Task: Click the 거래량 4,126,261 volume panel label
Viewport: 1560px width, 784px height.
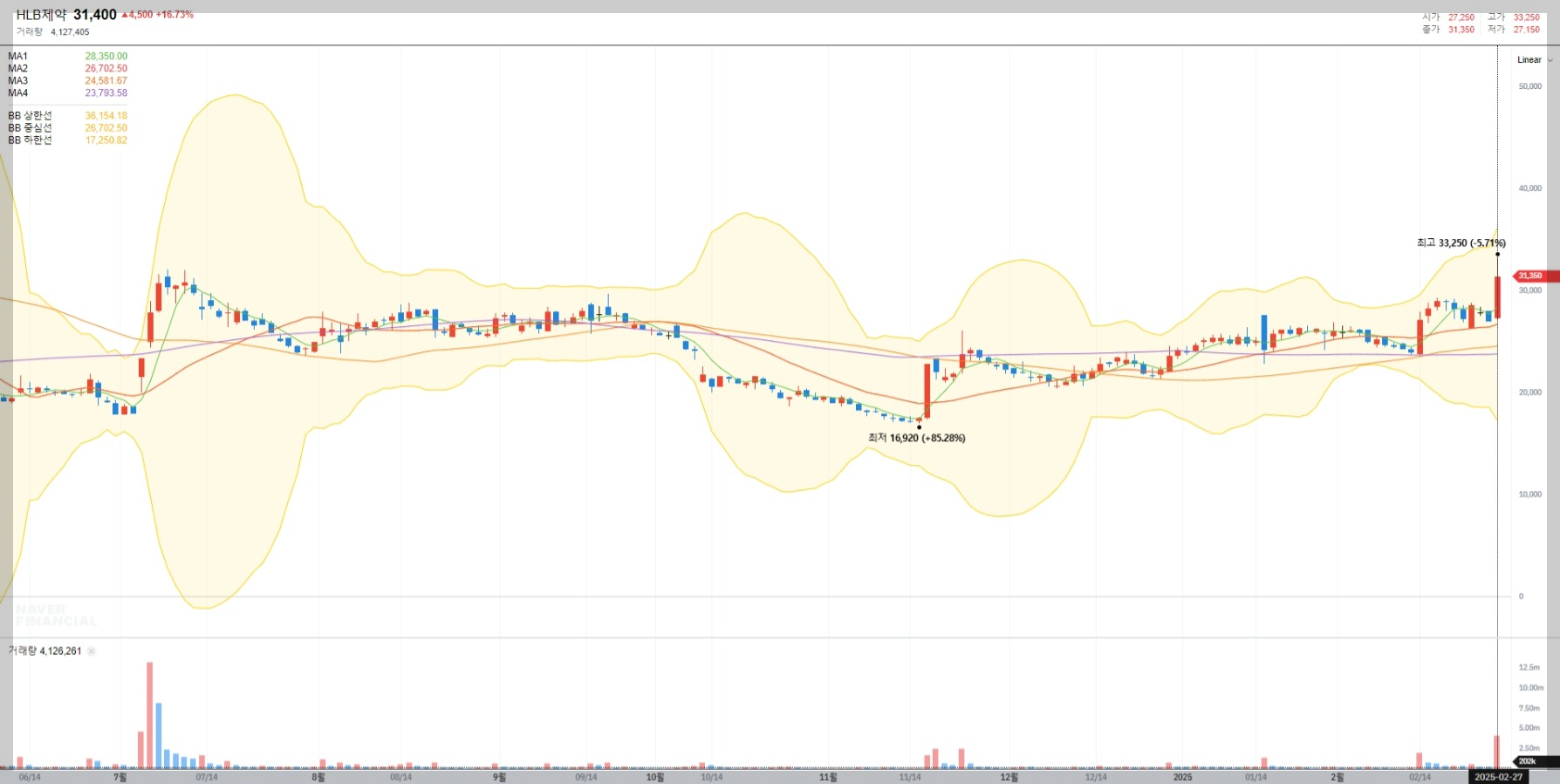Action: [x=44, y=651]
